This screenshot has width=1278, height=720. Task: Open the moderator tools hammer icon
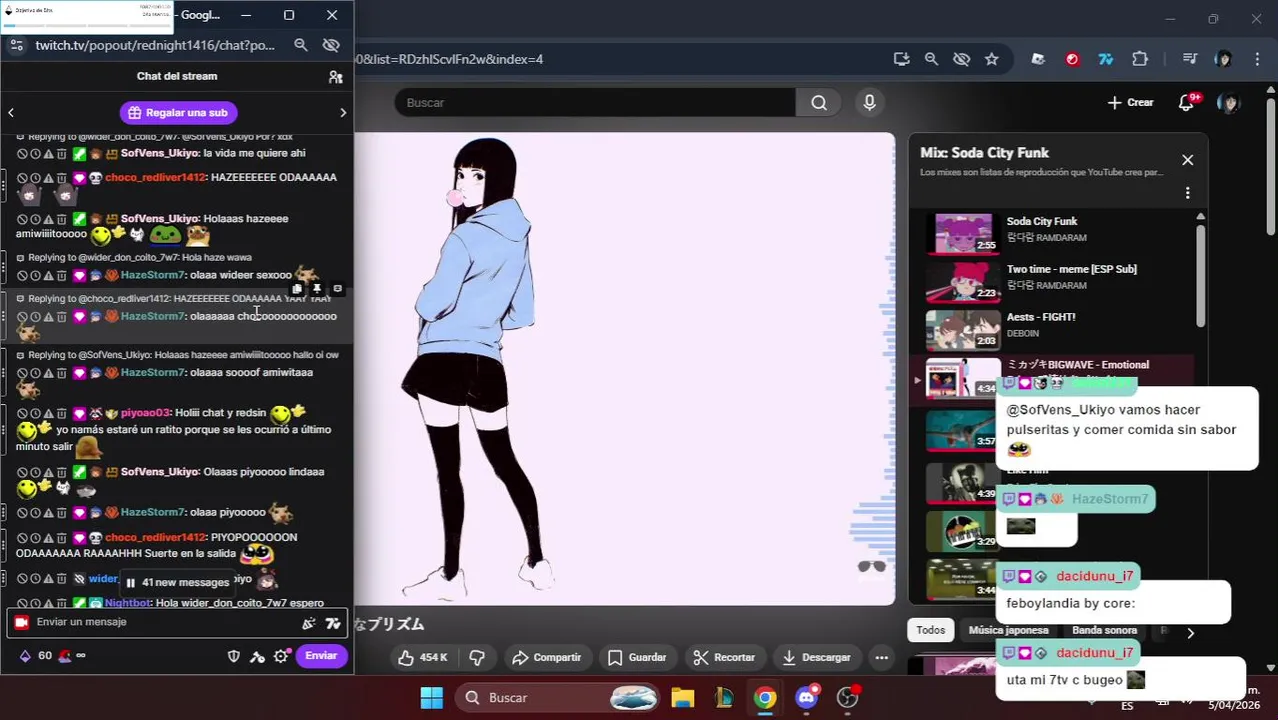258,657
